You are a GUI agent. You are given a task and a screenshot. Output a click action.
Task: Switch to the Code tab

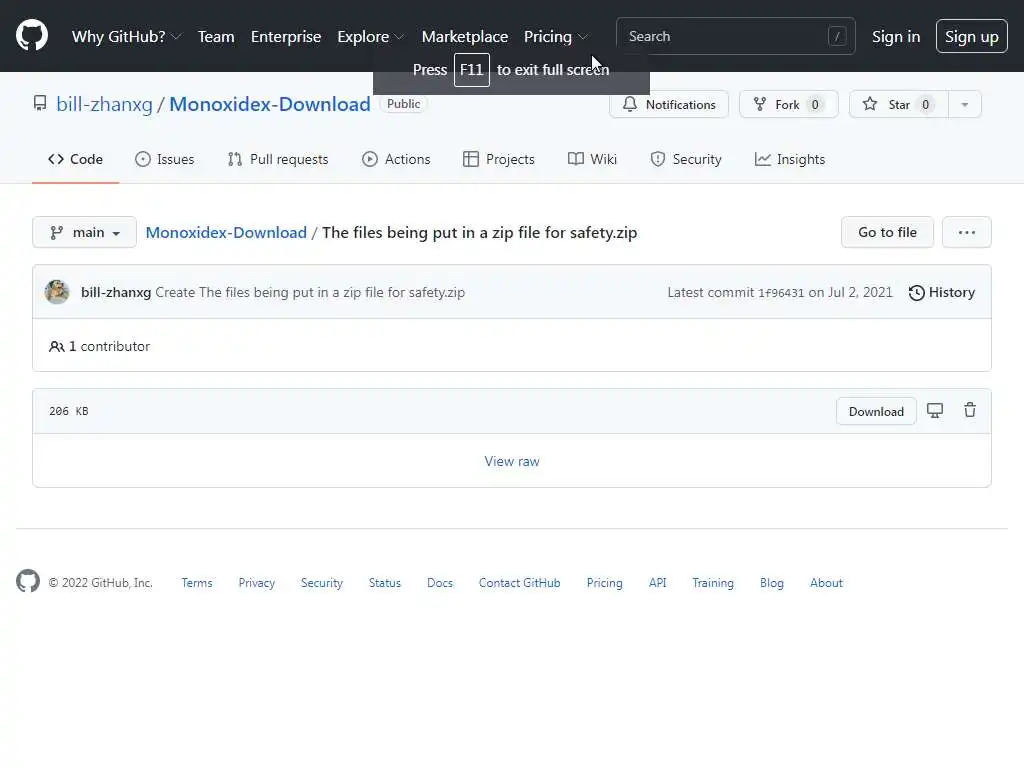76,159
